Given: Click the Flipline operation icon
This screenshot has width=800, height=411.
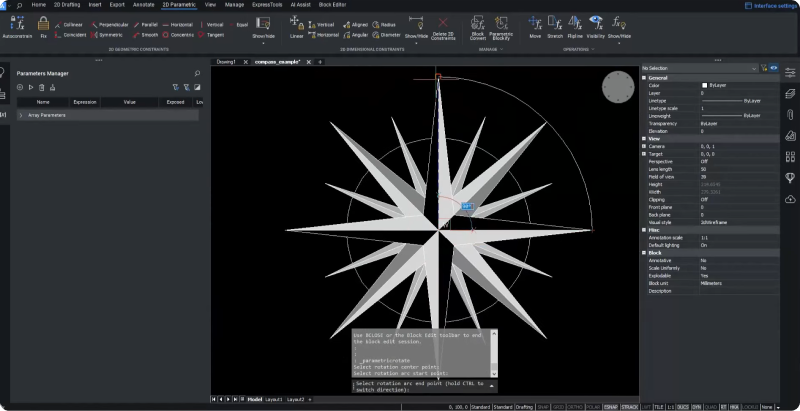Looking at the screenshot, I should (x=575, y=23).
